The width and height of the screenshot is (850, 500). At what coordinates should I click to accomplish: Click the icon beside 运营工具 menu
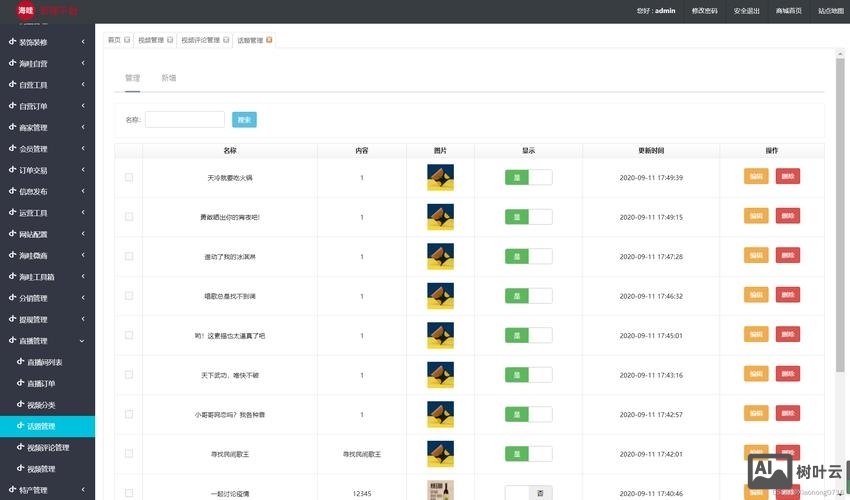pos(12,213)
